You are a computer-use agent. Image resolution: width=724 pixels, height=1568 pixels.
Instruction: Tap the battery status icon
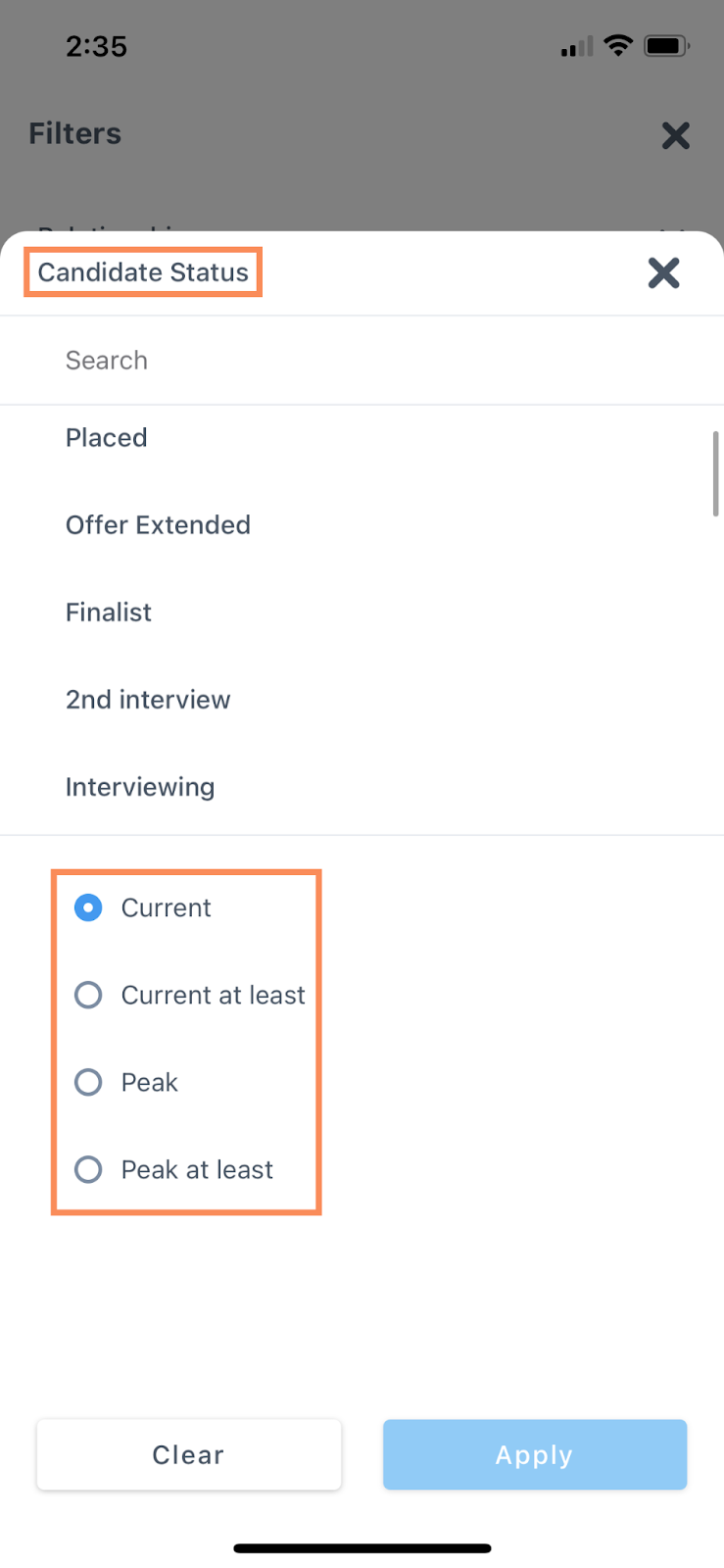[x=666, y=45]
